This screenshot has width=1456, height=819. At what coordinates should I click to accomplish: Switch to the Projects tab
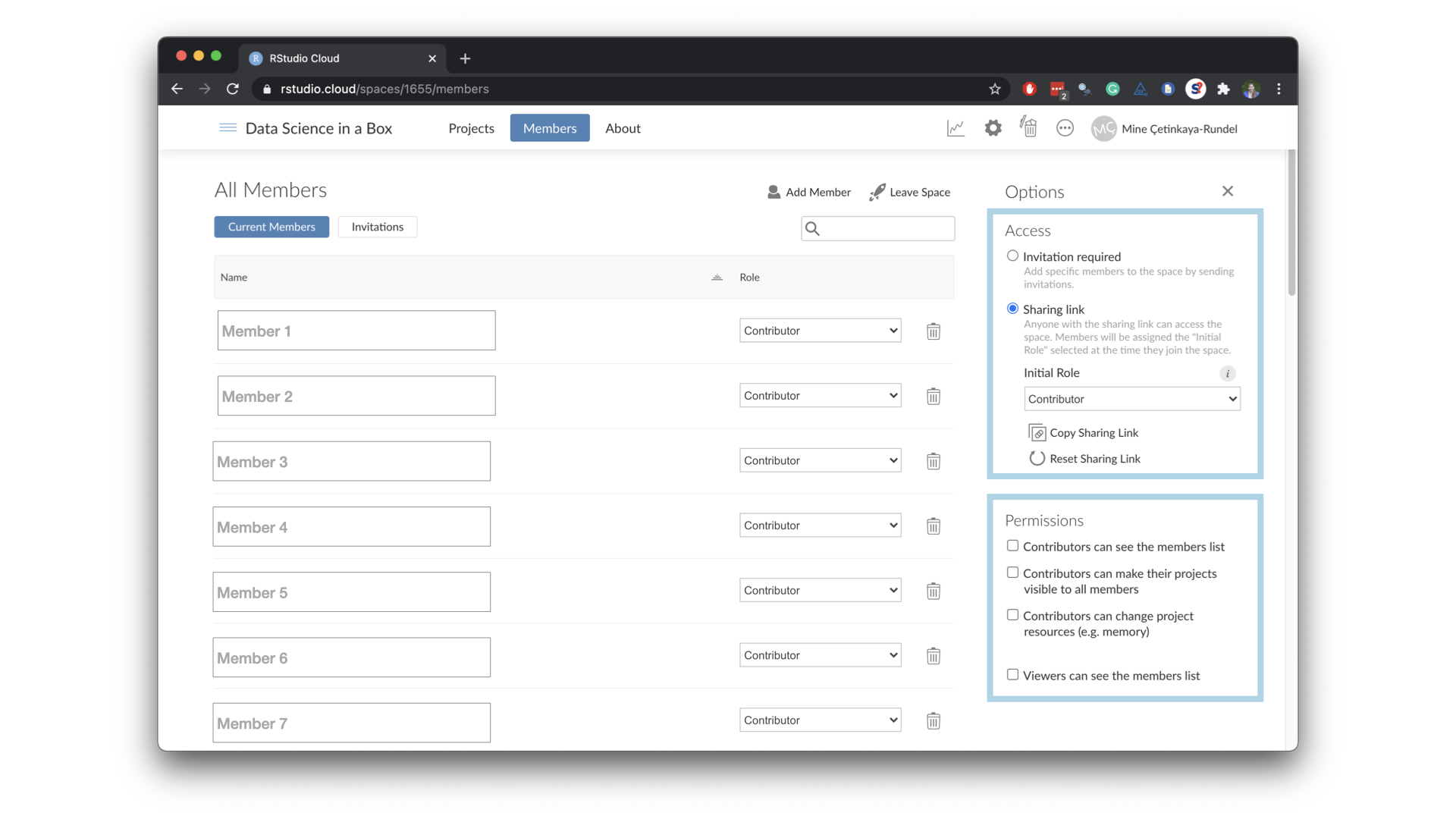point(471,128)
